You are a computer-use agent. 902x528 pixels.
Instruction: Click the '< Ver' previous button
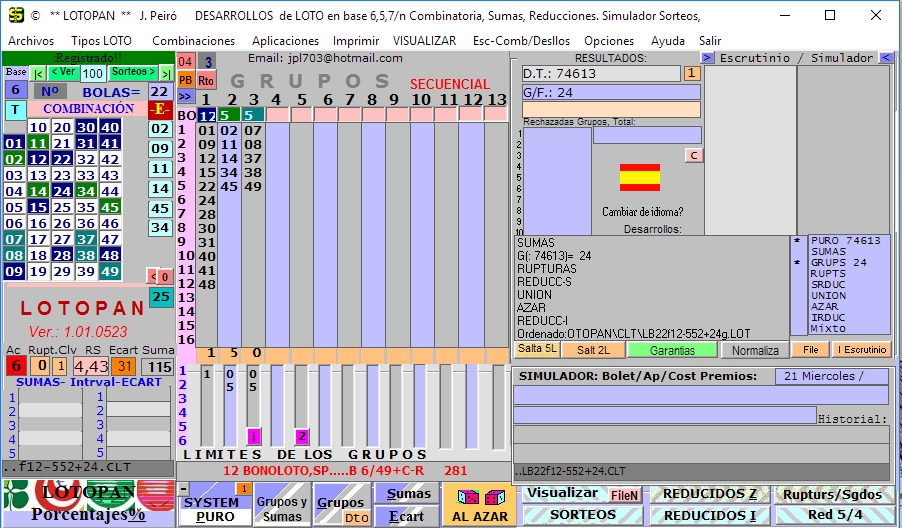point(63,73)
